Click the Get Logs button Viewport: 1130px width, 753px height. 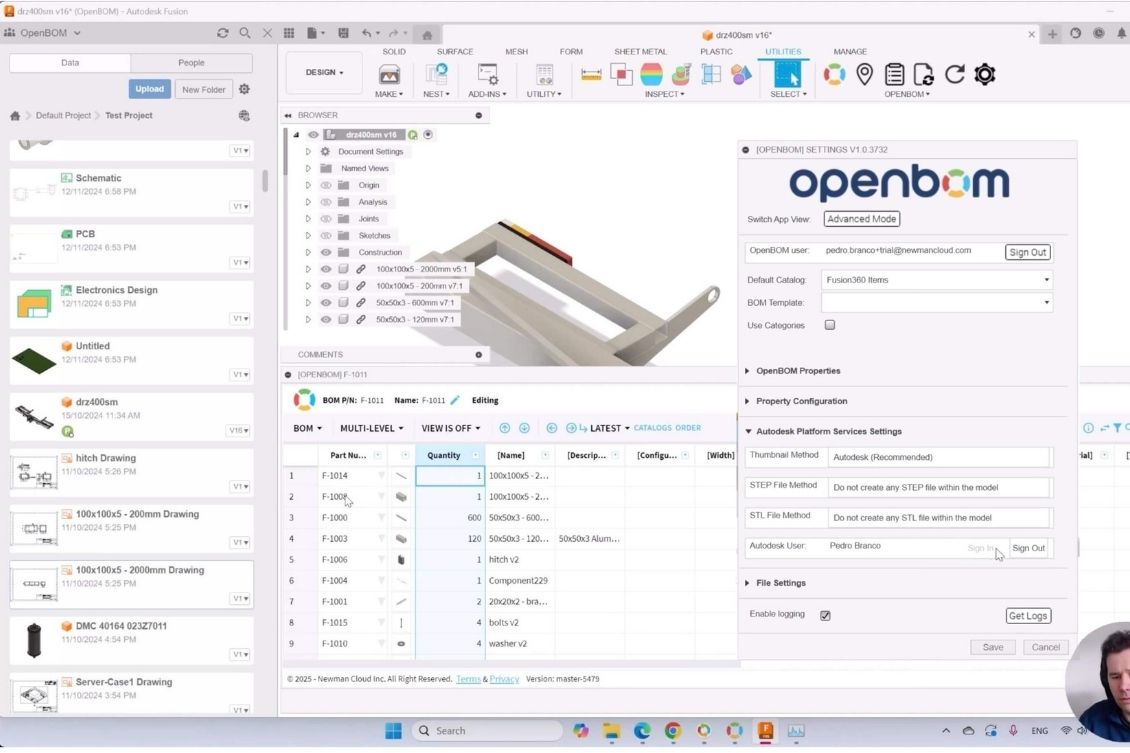coord(1028,616)
